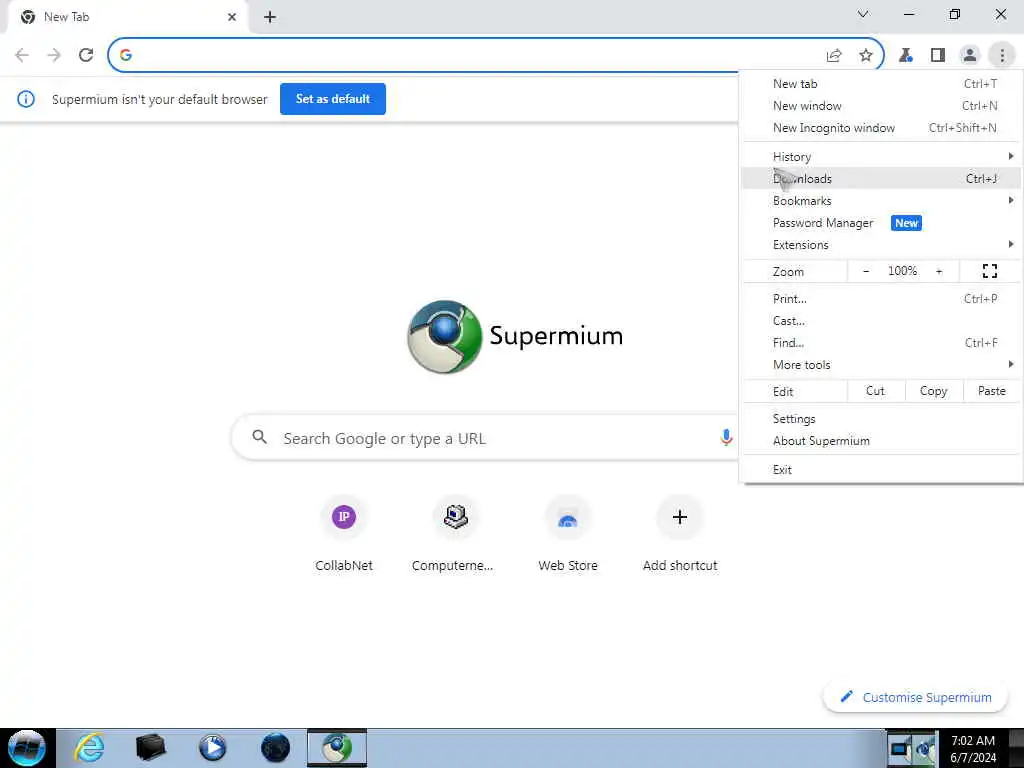The image size is (1024, 768).
Task: Choose Cast... in the menu
Action: pos(881,321)
